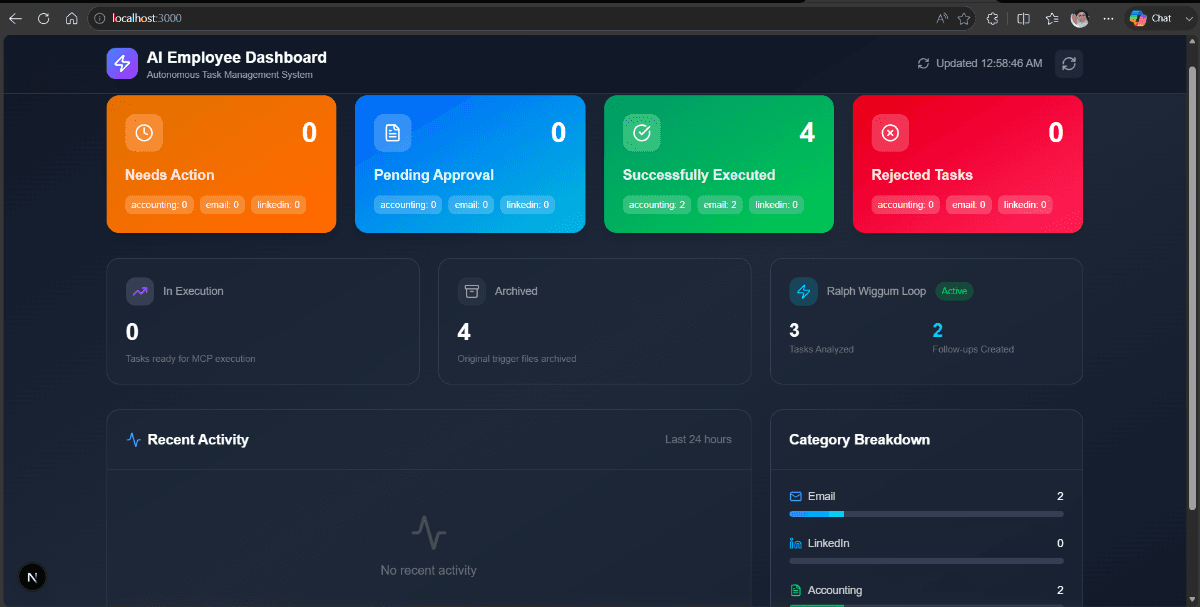
Task: Click accounting: 0 chip under Rejected Tasks
Action: click(x=906, y=204)
